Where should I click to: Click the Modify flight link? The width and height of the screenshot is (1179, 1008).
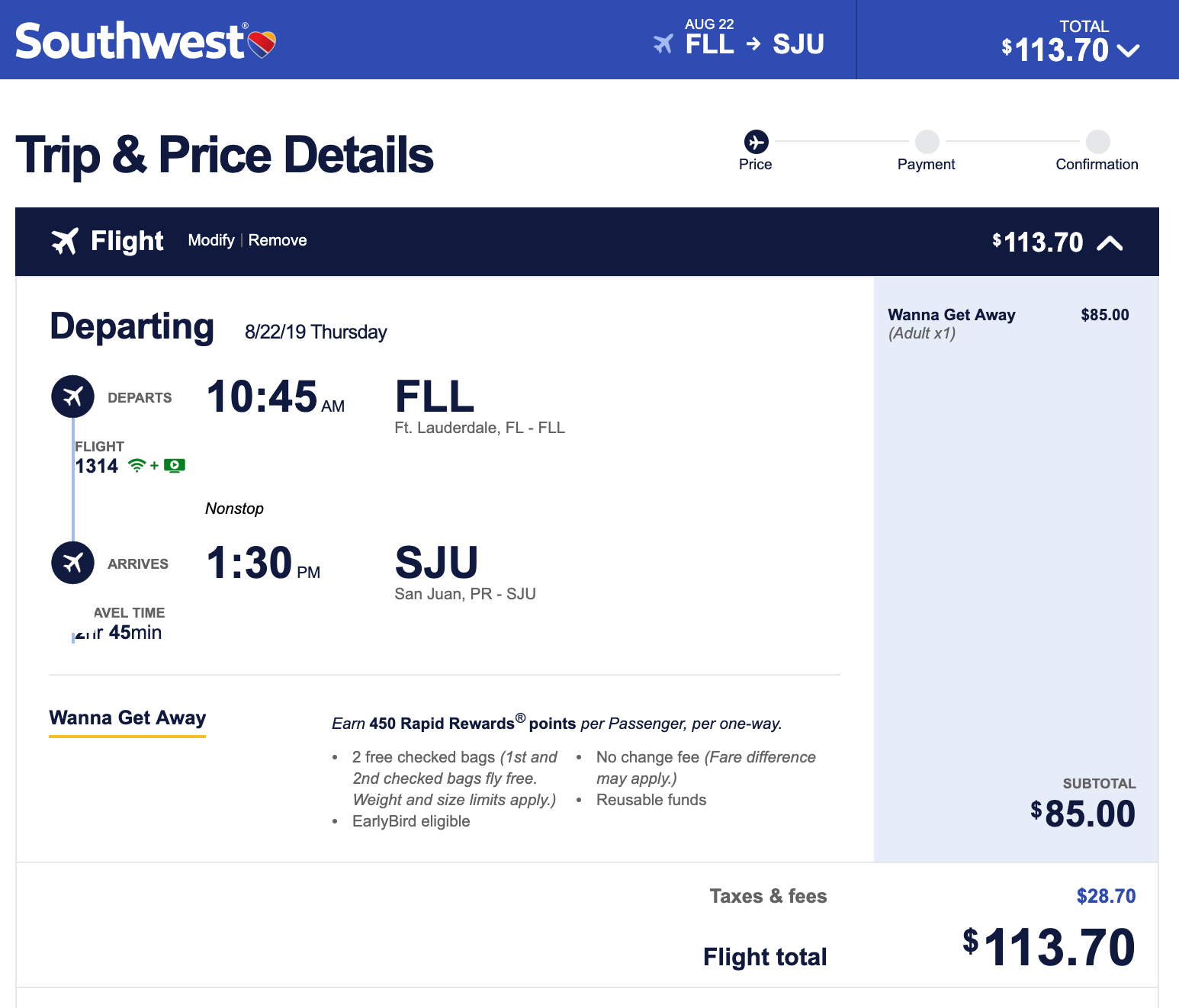click(x=211, y=240)
